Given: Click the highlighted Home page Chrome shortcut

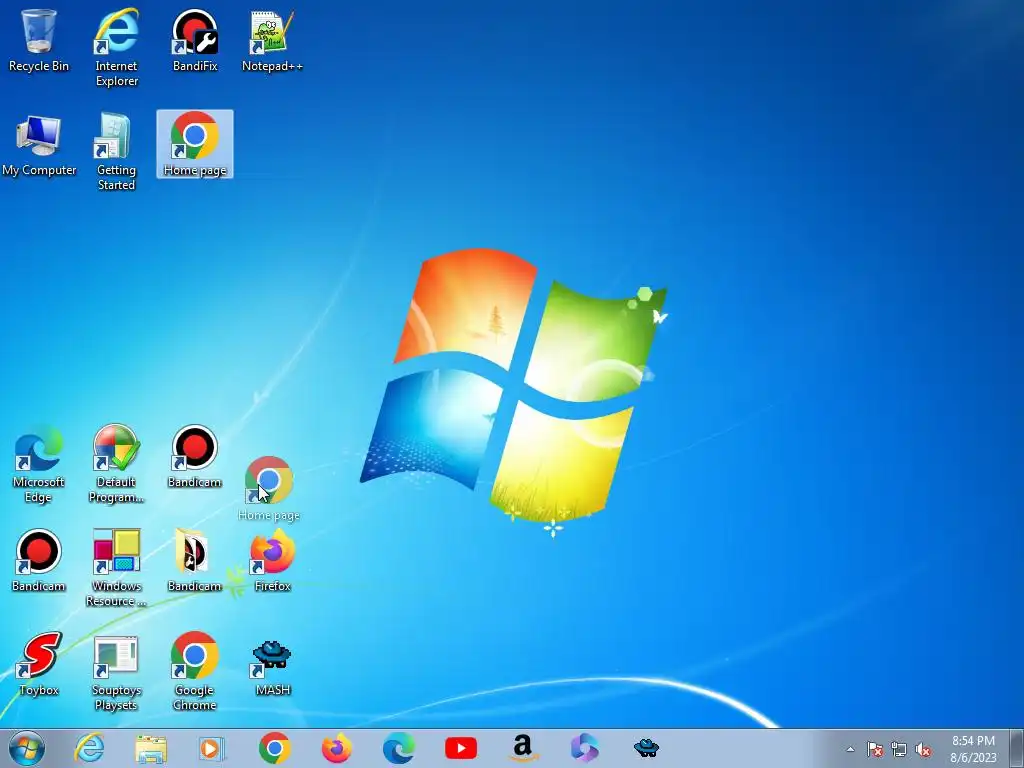Looking at the screenshot, I should pyautogui.click(x=195, y=144).
